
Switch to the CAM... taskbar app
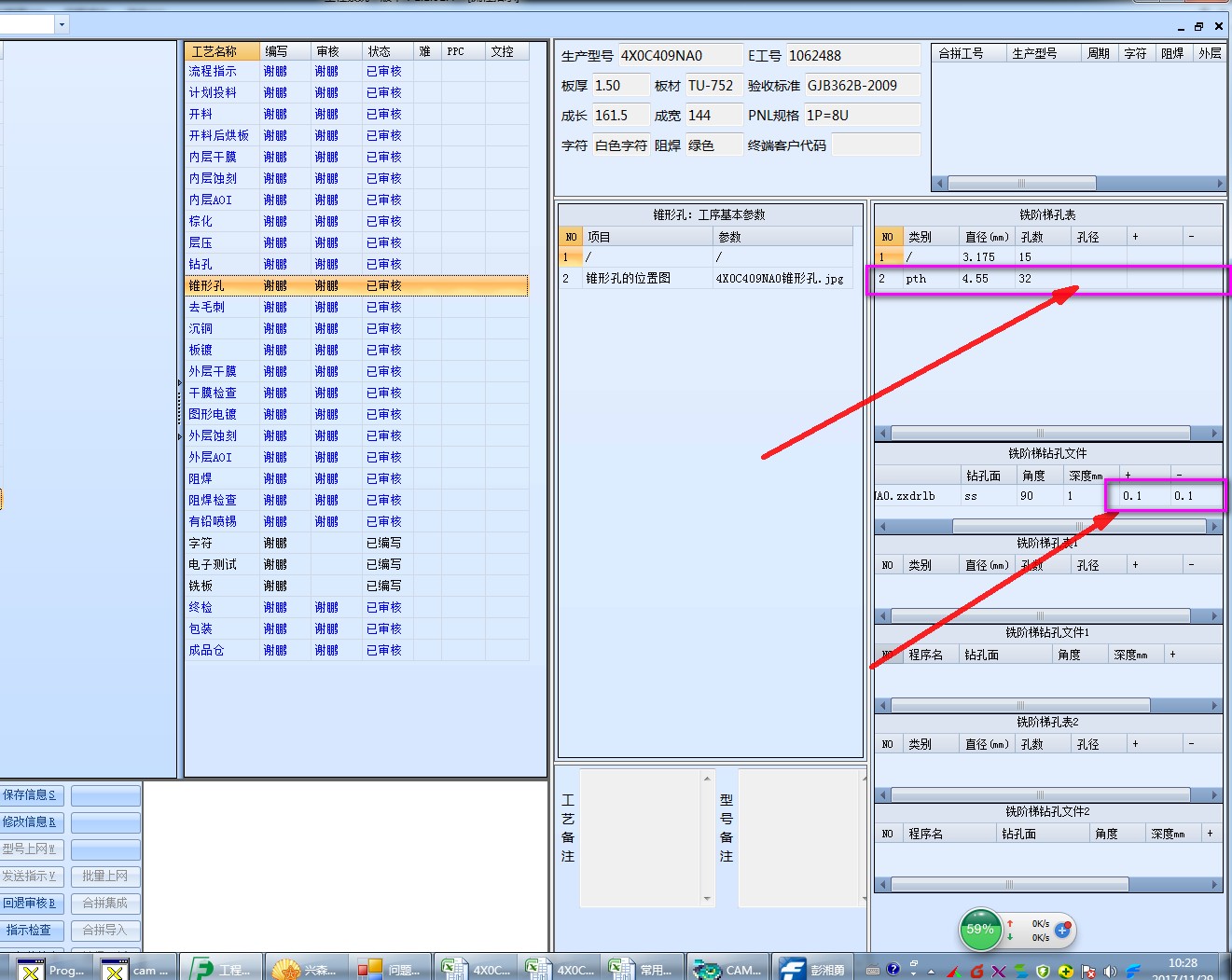[x=727, y=969]
